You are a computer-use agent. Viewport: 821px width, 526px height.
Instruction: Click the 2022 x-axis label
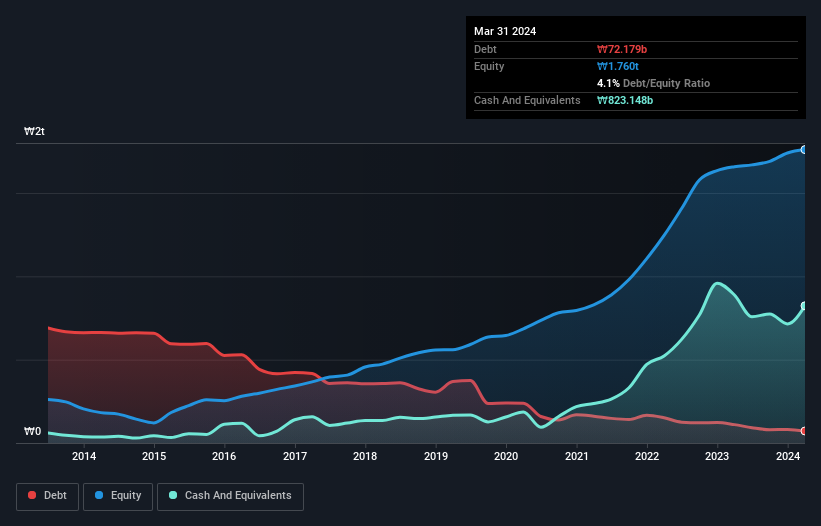pyautogui.click(x=647, y=456)
